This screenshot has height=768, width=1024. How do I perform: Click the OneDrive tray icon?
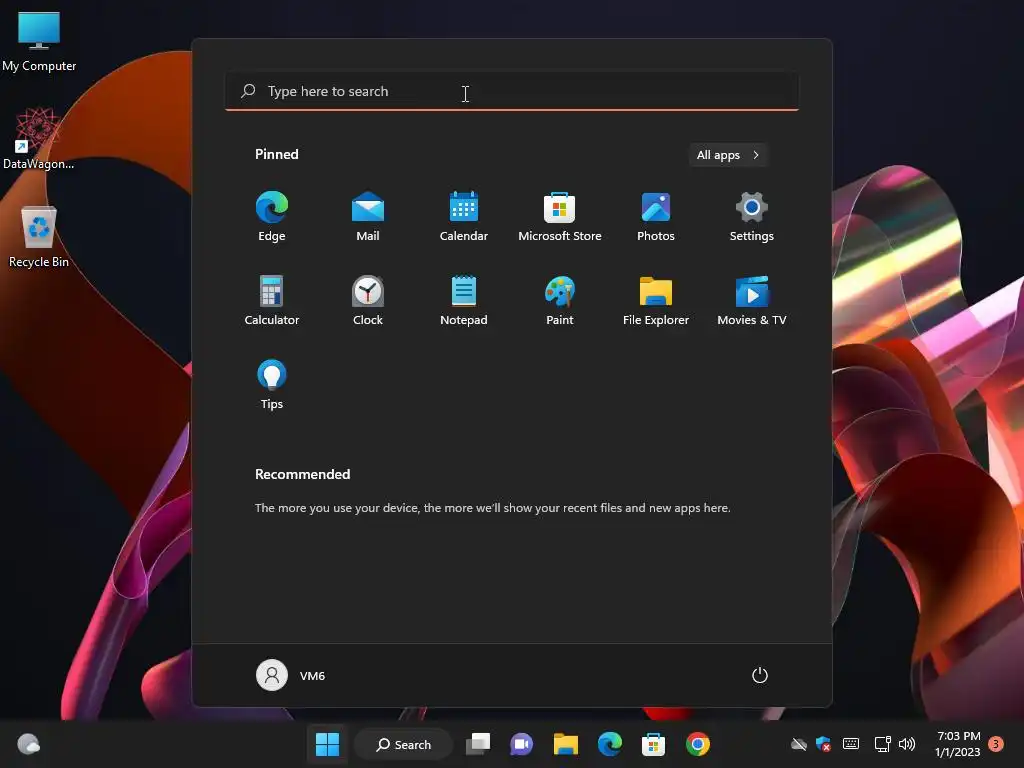[x=799, y=744]
